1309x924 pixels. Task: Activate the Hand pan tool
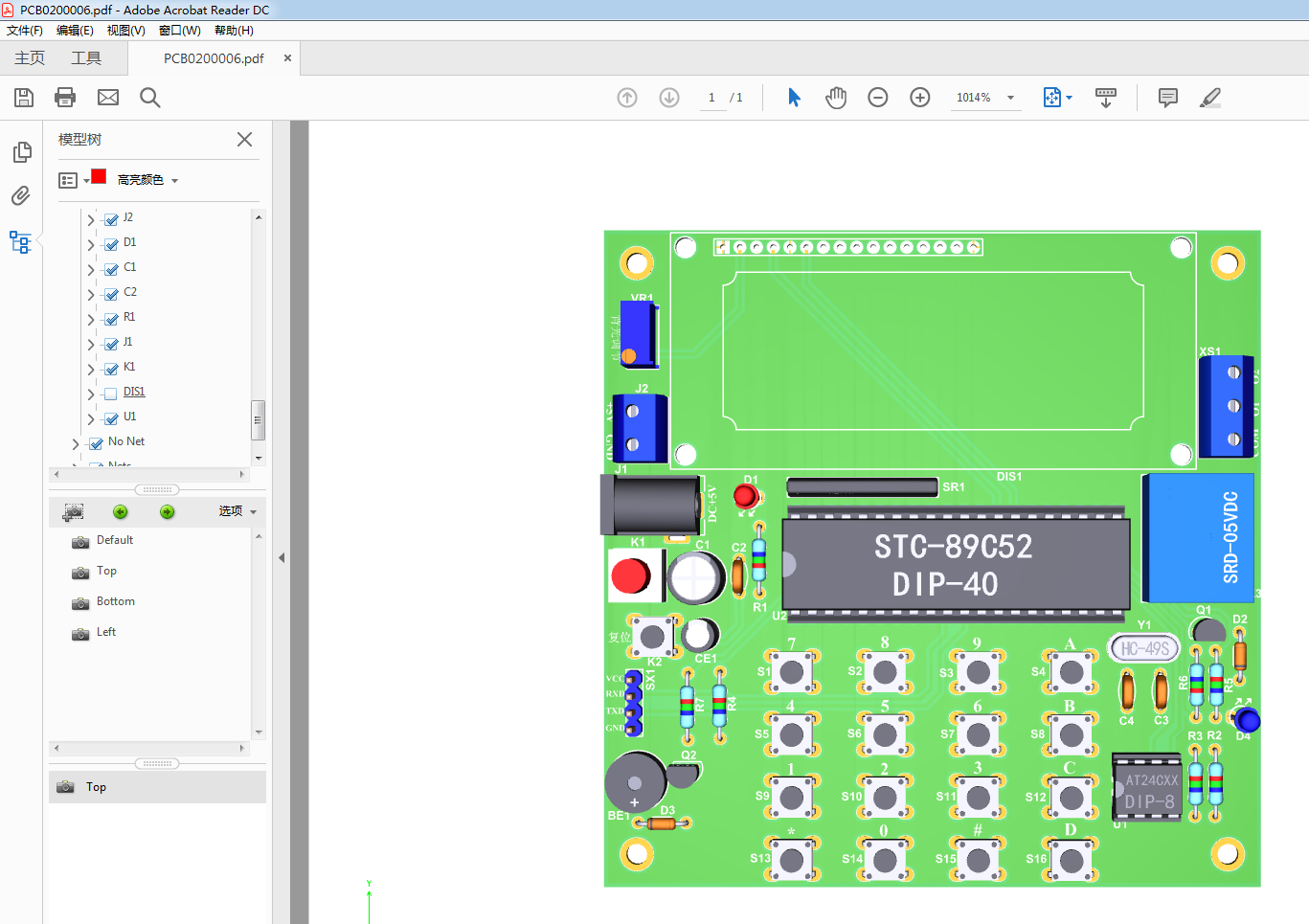tap(836, 98)
